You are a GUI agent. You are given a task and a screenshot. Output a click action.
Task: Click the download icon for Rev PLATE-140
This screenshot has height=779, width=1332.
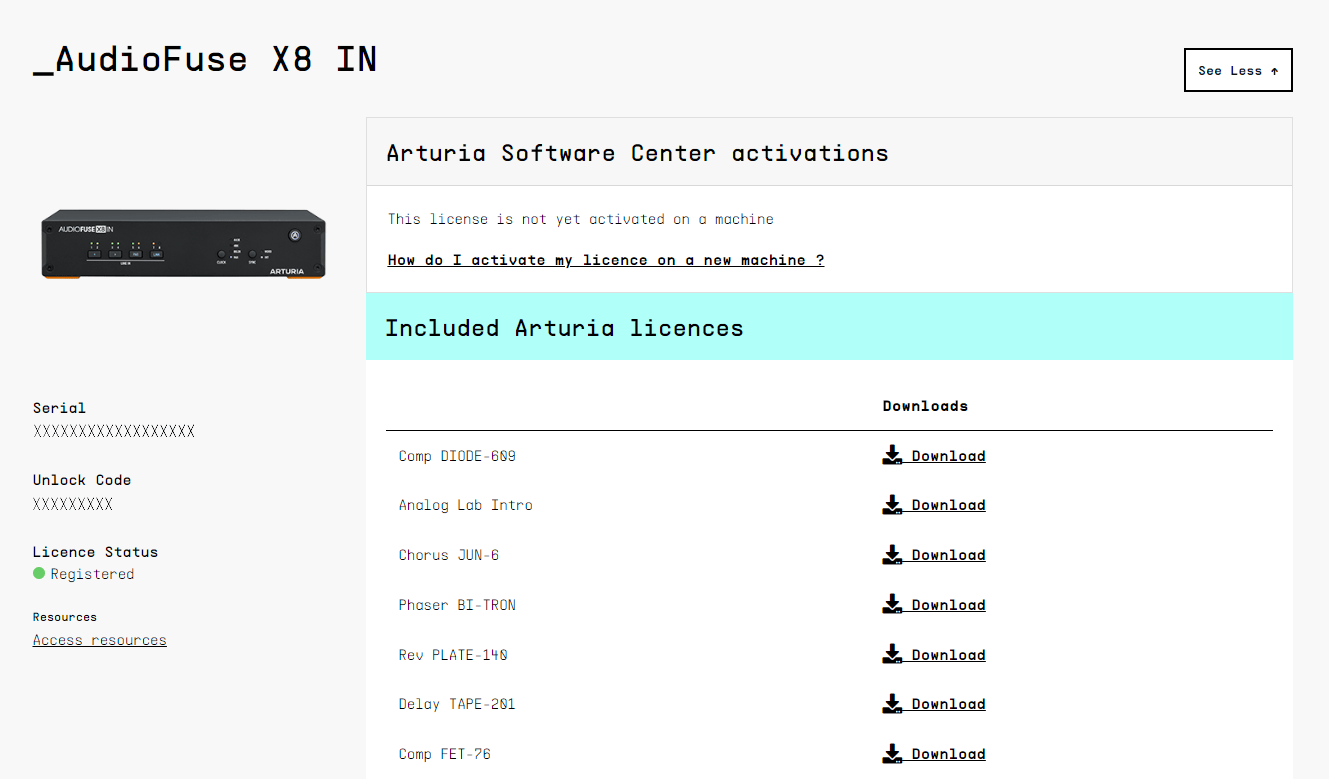point(892,655)
